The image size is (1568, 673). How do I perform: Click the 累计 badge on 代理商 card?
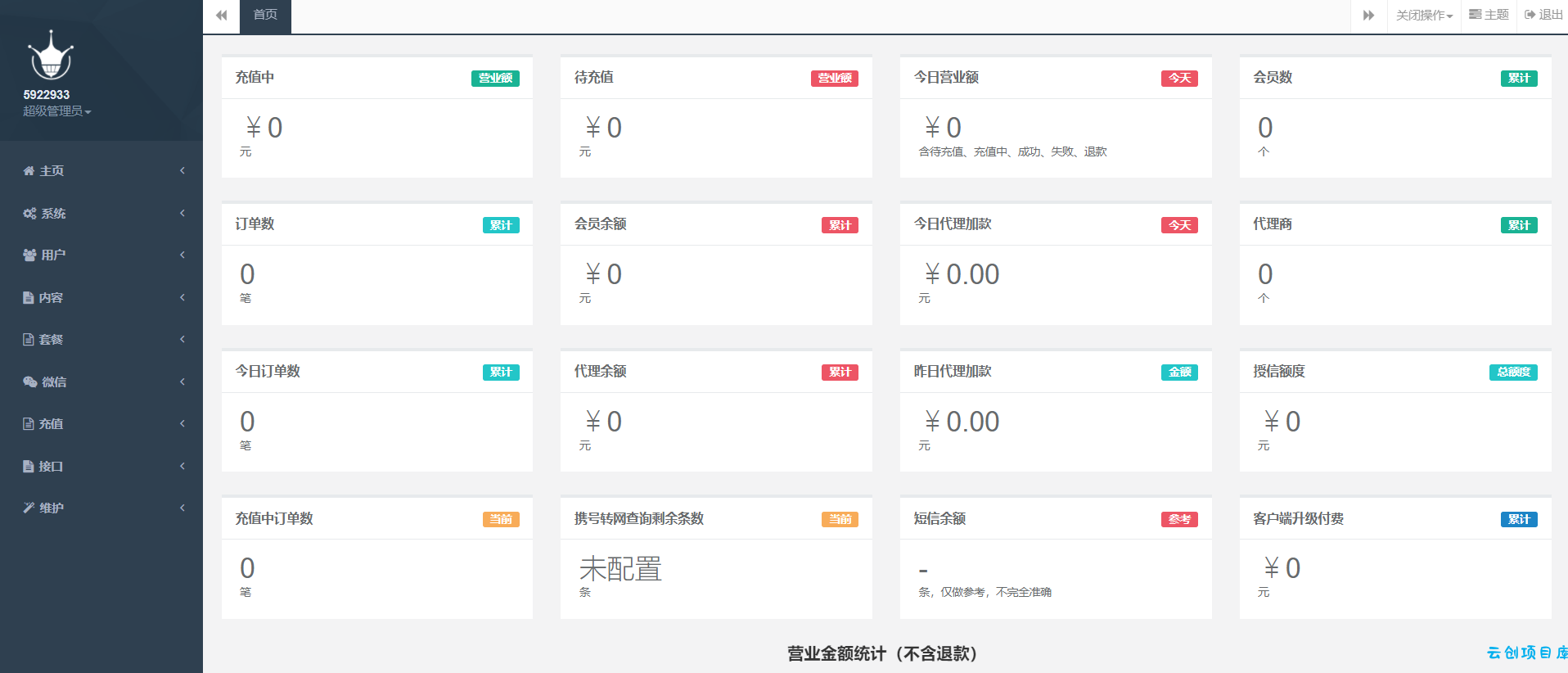[1519, 225]
